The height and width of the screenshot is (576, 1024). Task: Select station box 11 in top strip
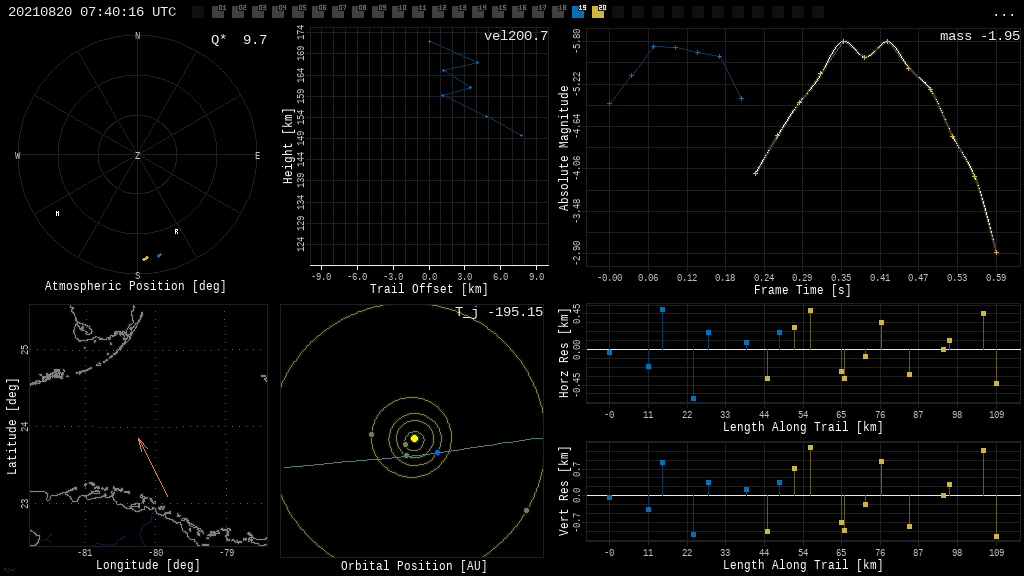[x=418, y=11]
